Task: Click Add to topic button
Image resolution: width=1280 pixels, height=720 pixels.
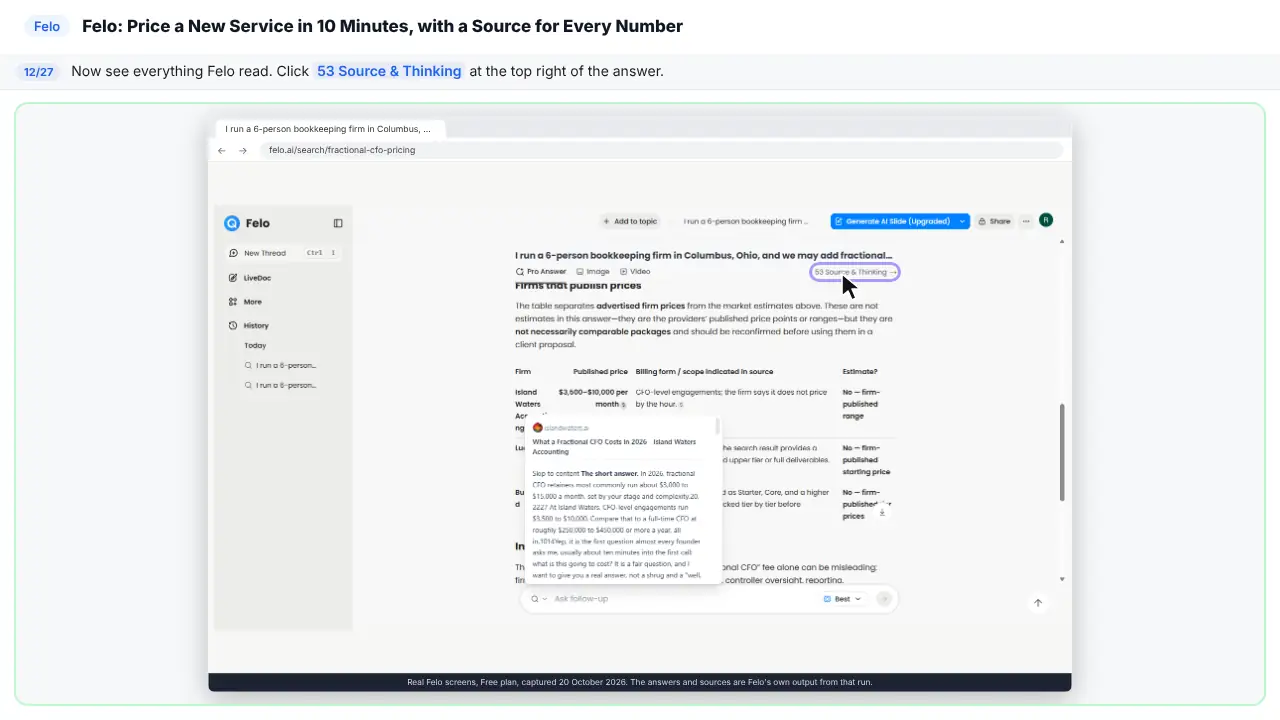Action: pos(630,221)
